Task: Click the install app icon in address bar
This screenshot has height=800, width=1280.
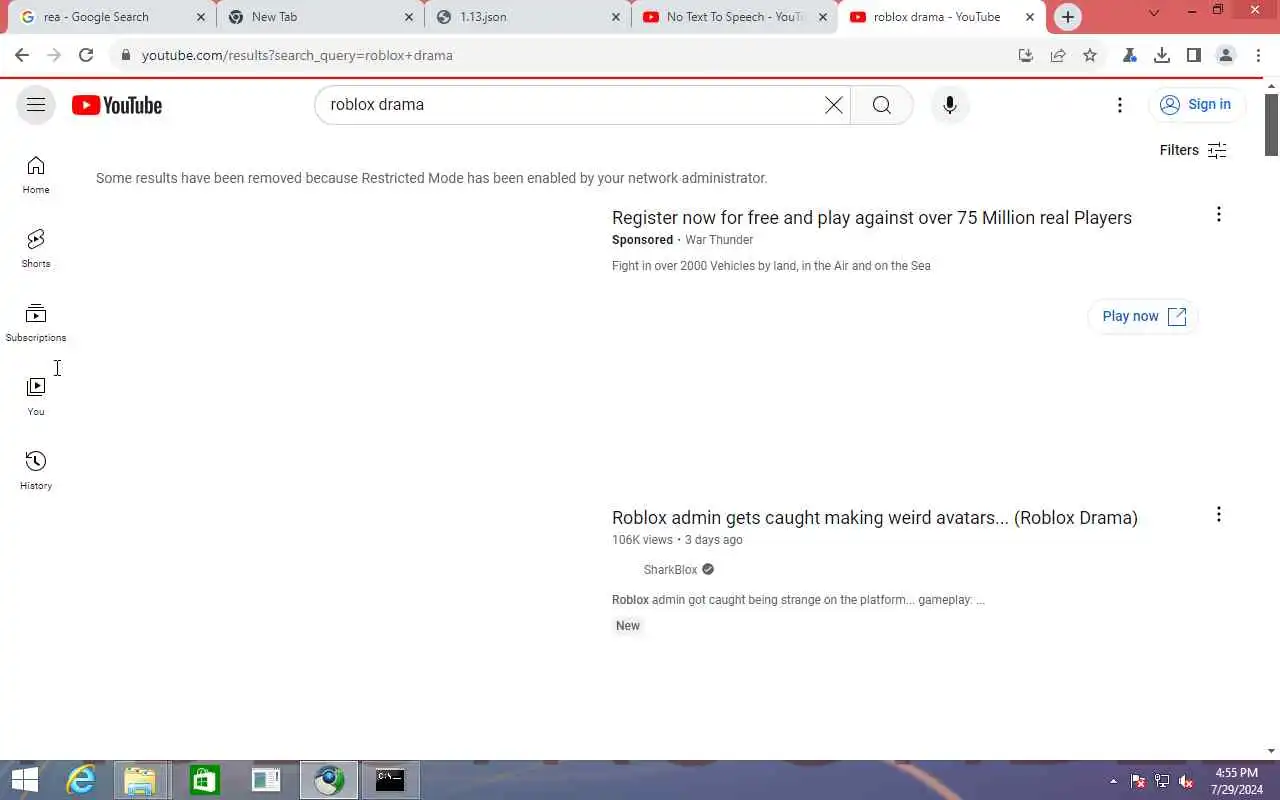Action: coord(1026,55)
